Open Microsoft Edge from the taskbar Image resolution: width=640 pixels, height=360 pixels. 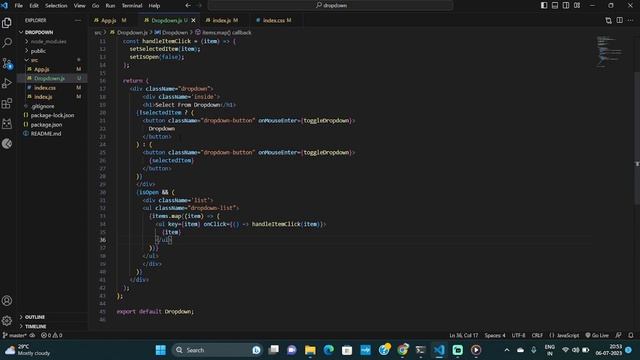click(x=329, y=350)
